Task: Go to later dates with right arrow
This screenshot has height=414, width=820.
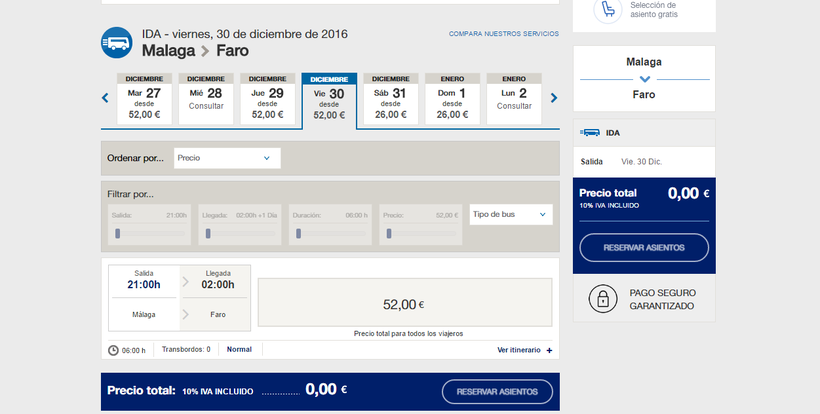Action: [x=554, y=98]
